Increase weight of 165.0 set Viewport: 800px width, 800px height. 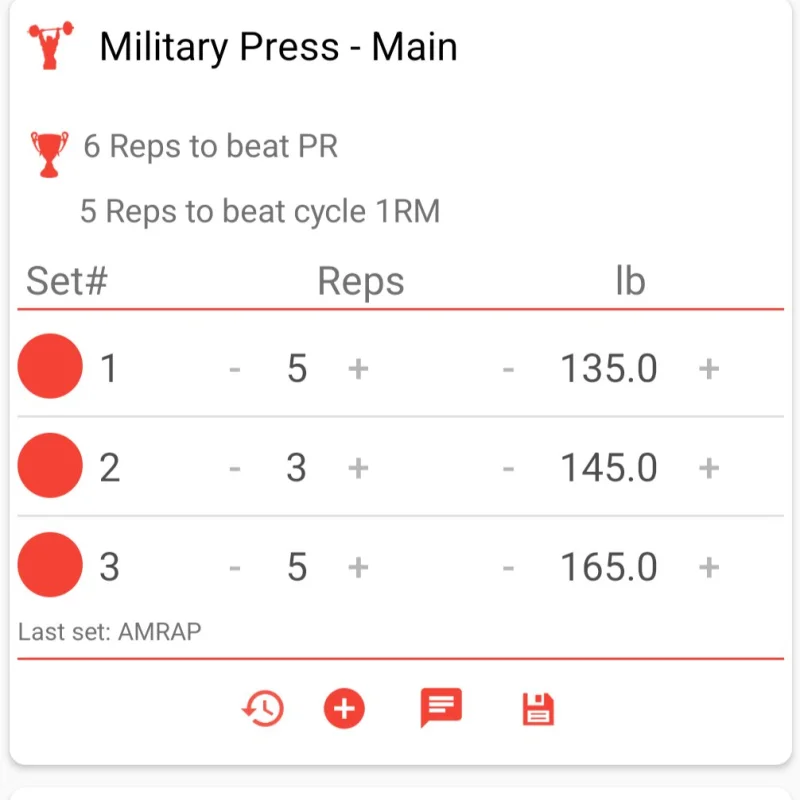tap(709, 567)
